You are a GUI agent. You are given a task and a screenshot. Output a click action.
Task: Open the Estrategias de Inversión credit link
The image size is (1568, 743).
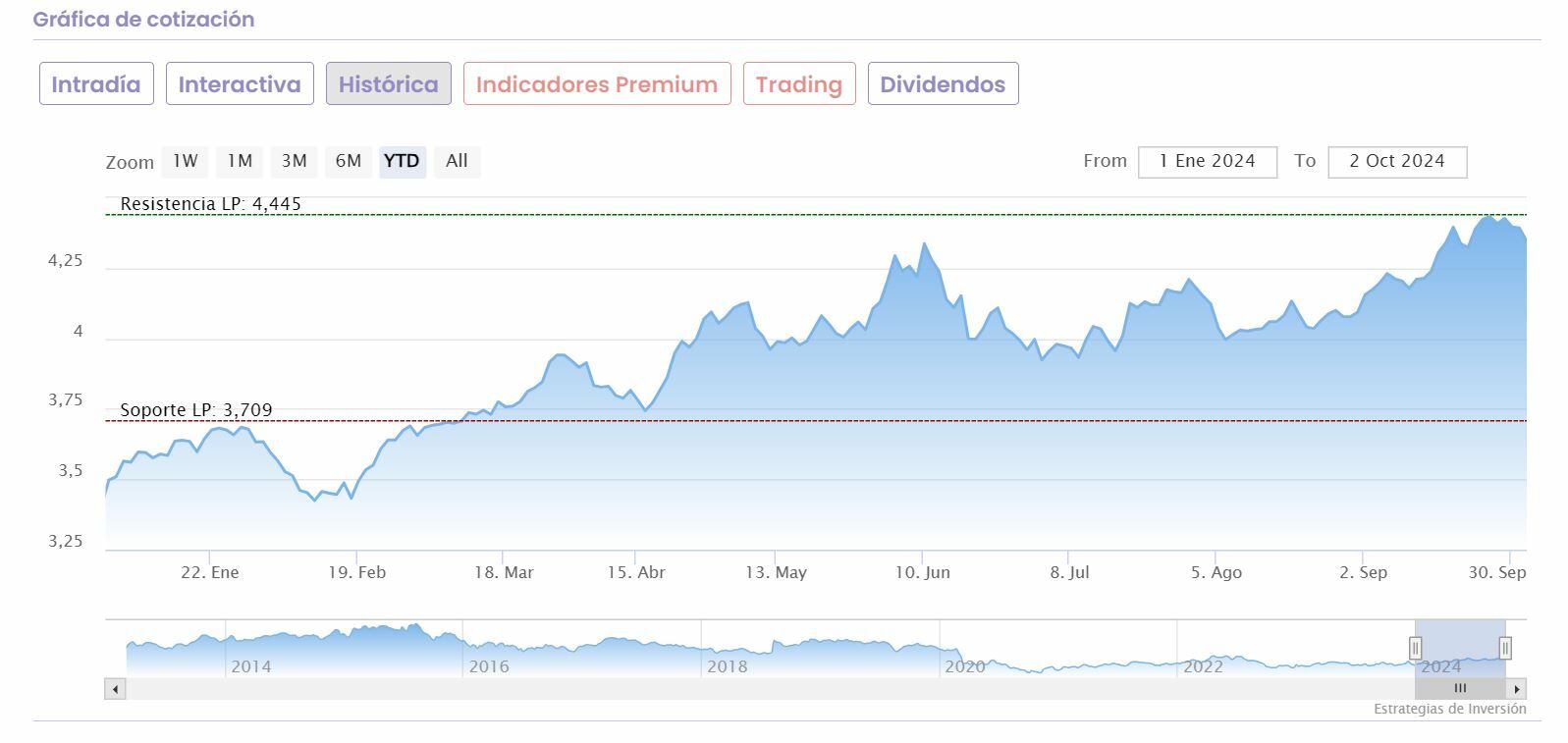point(1449,709)
